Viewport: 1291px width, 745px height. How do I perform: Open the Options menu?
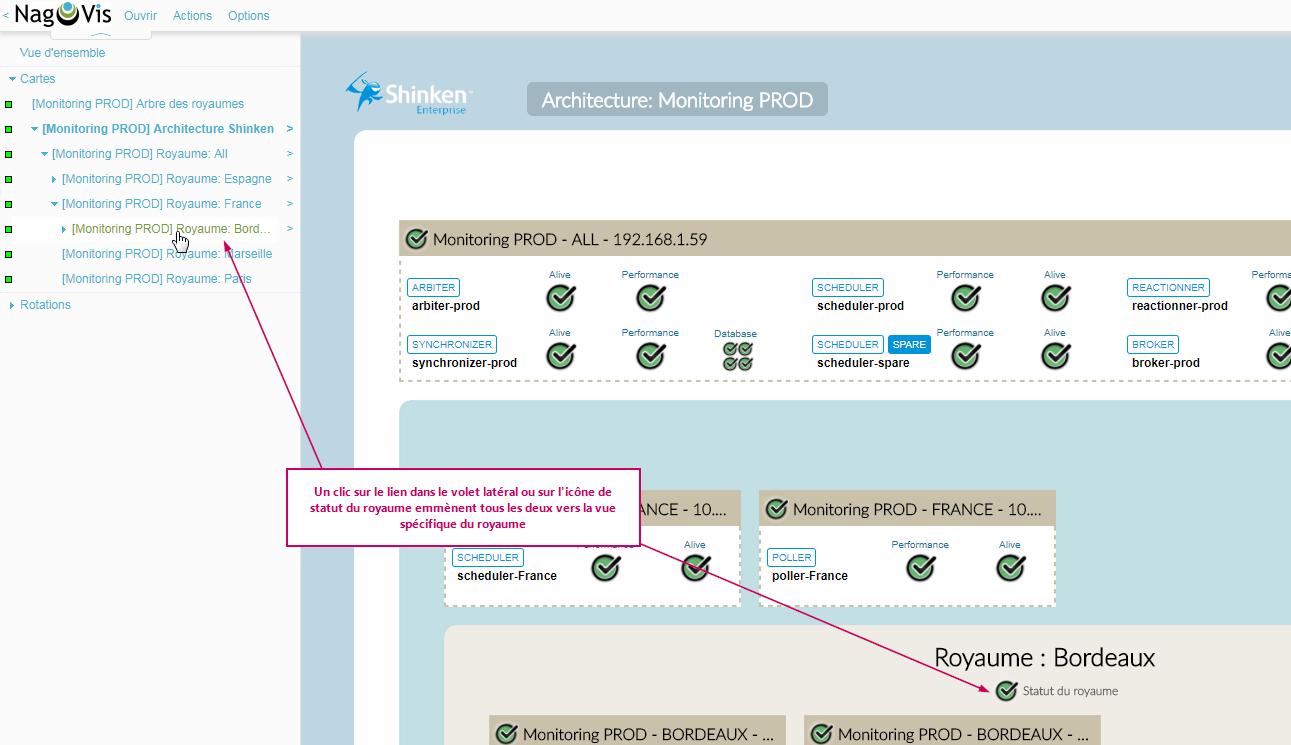[x=249, y=16]
